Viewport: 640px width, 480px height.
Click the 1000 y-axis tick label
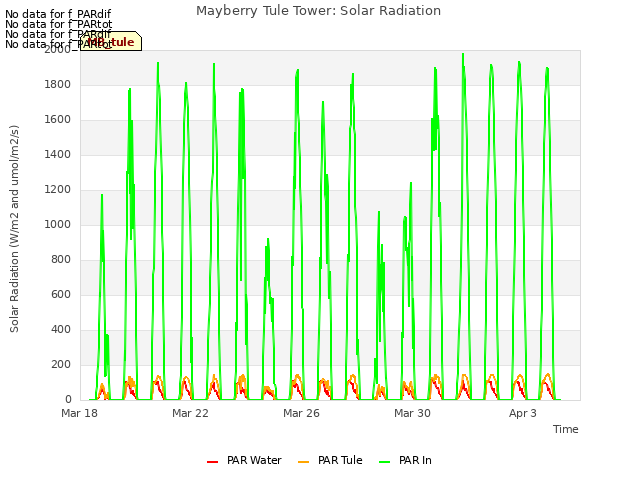pyautogui.click(x=58, y=224)
